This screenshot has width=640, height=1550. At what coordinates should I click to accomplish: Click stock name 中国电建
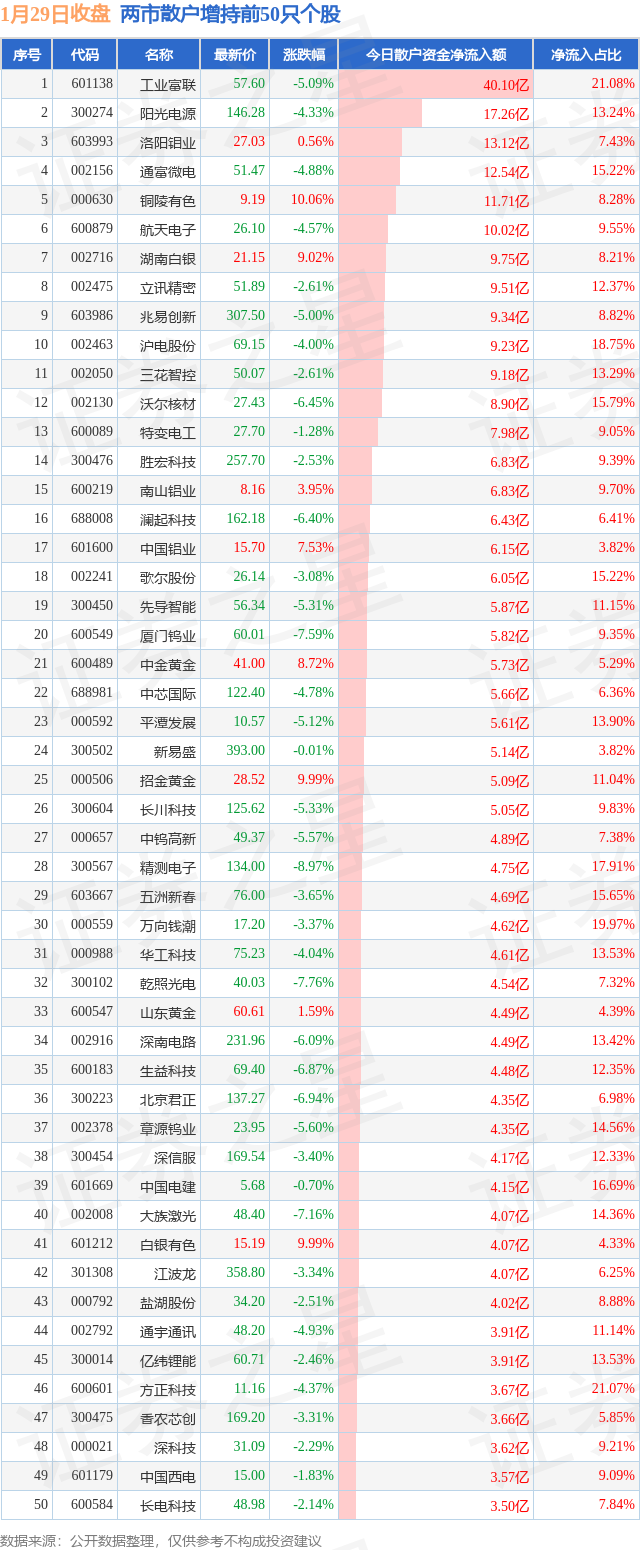click(168, 1186)
